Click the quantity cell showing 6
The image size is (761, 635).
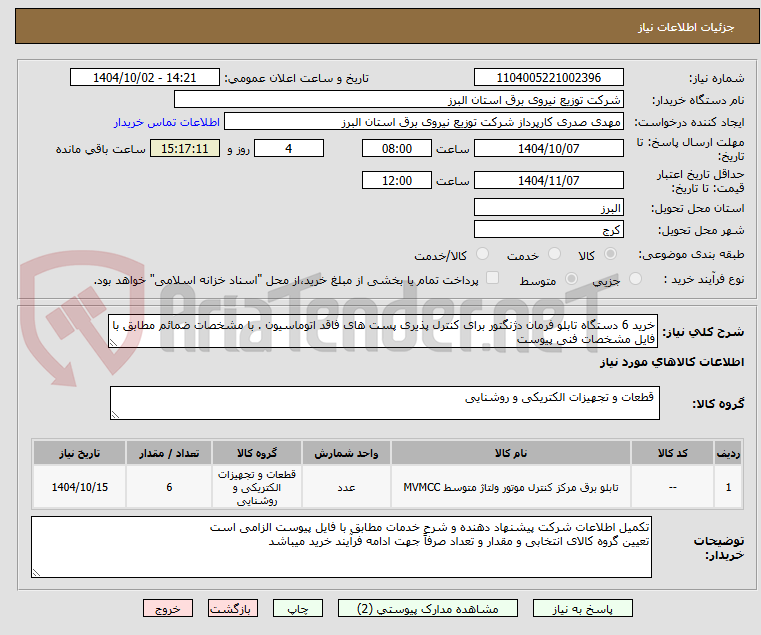pos(169,487)
